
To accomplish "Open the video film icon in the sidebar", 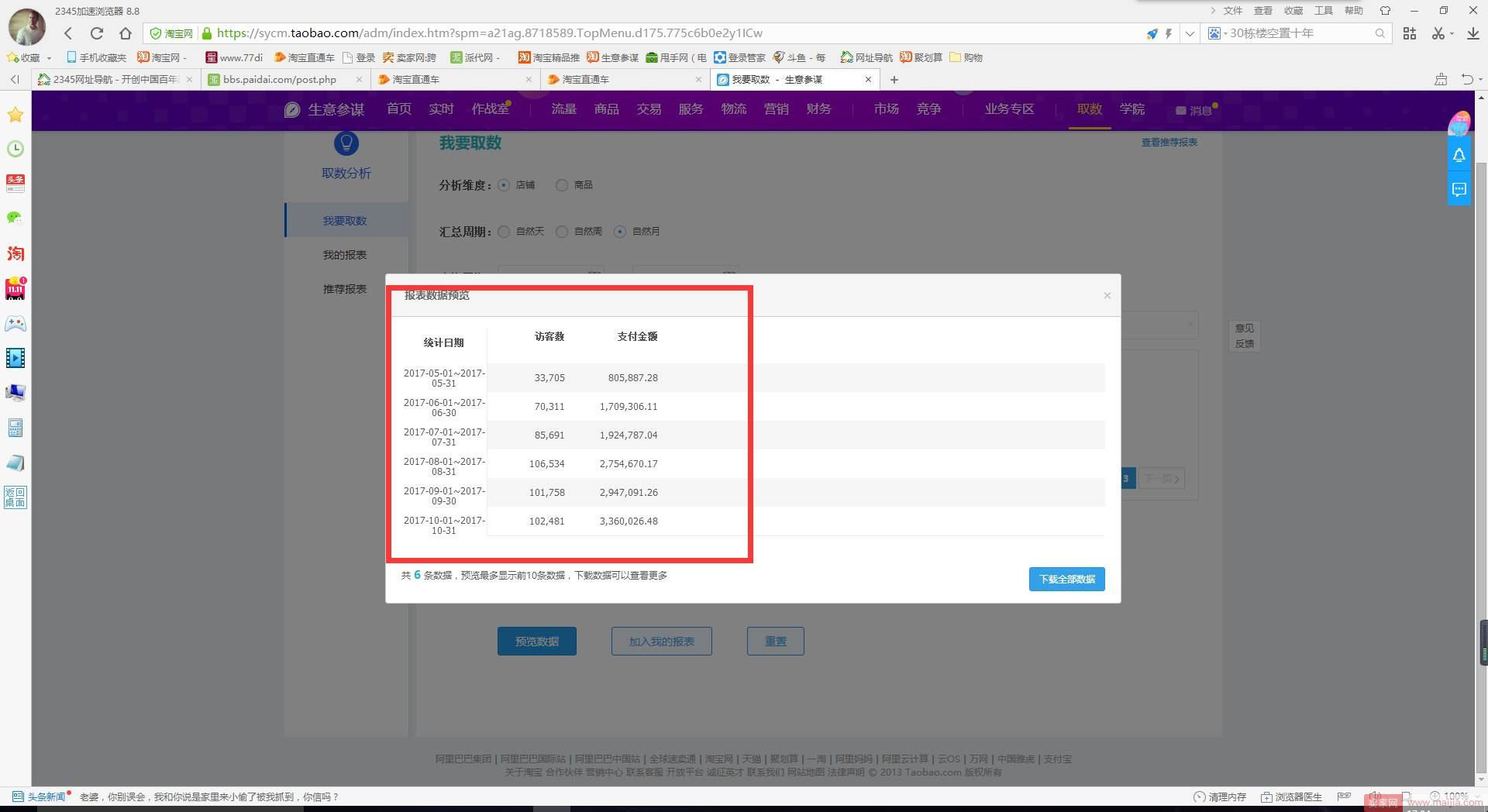I will 15,358.
